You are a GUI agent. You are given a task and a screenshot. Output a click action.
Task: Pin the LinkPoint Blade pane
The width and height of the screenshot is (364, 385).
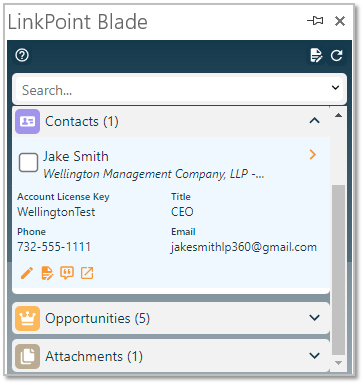point(315,21)
